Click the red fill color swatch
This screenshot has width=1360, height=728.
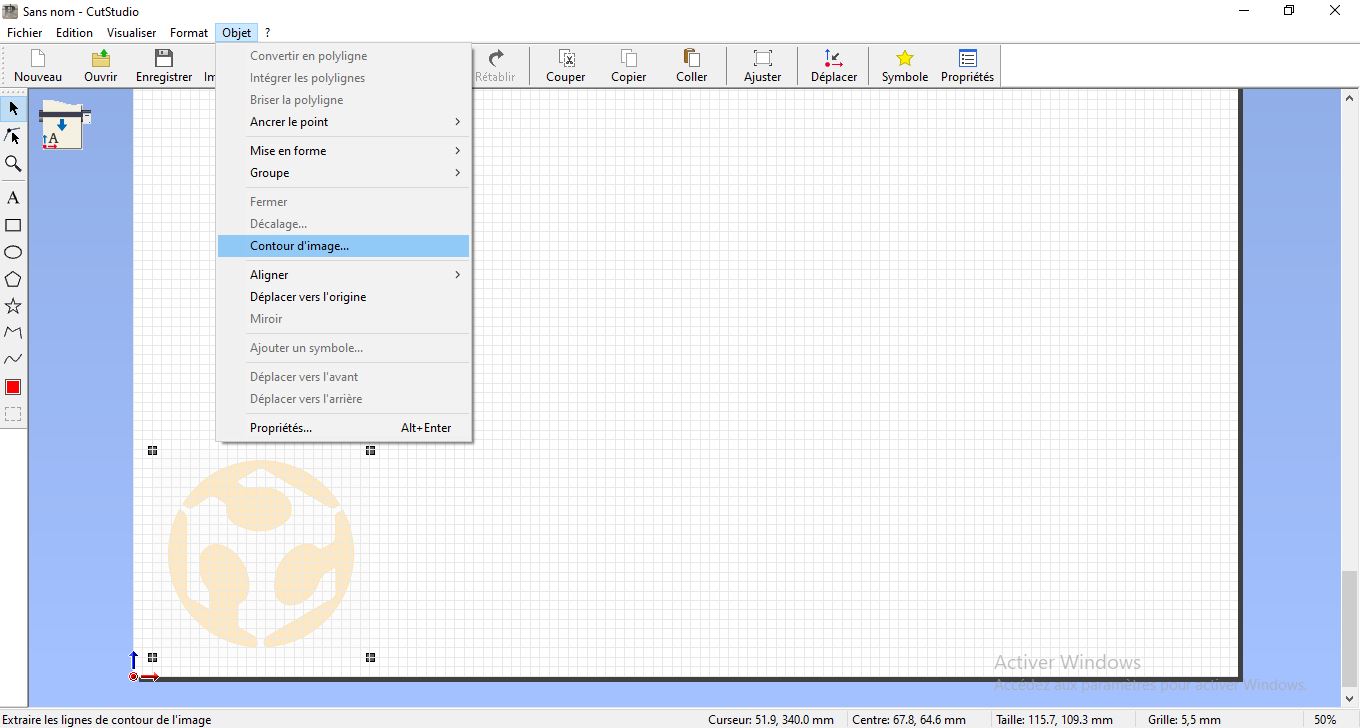pos(13,387)
